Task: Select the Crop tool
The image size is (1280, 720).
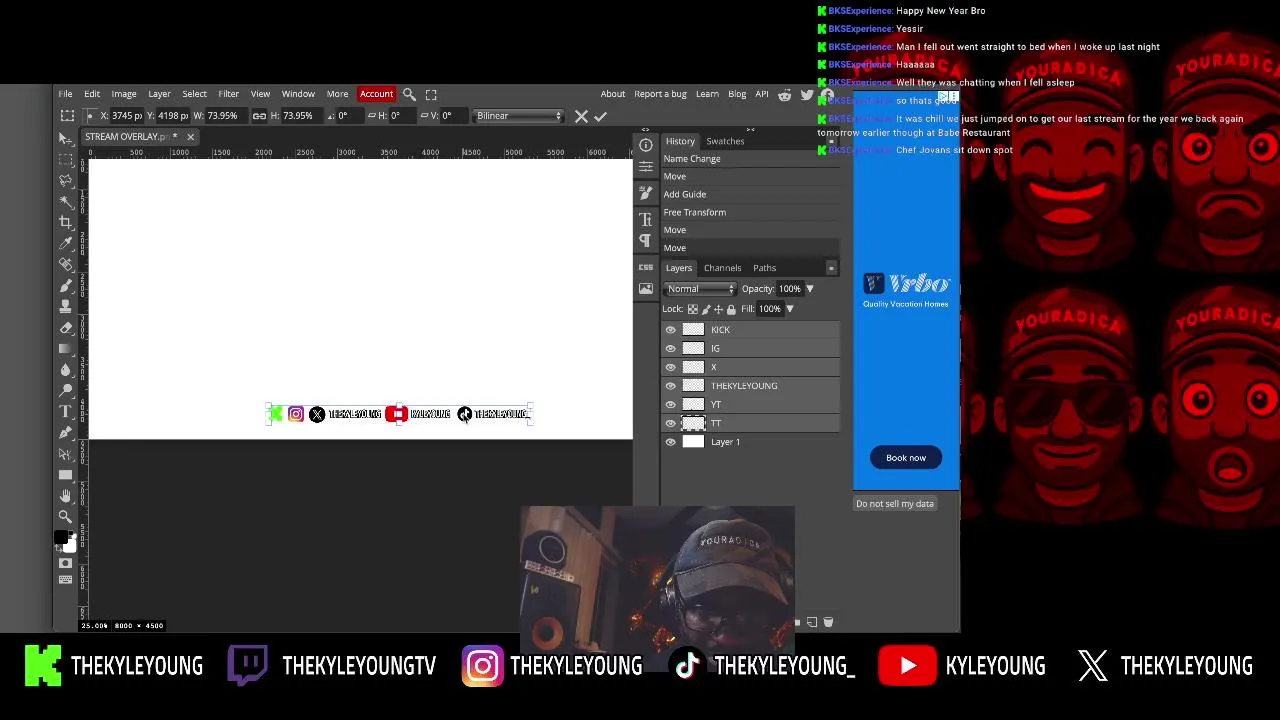Action: click(x=65, y=222)
